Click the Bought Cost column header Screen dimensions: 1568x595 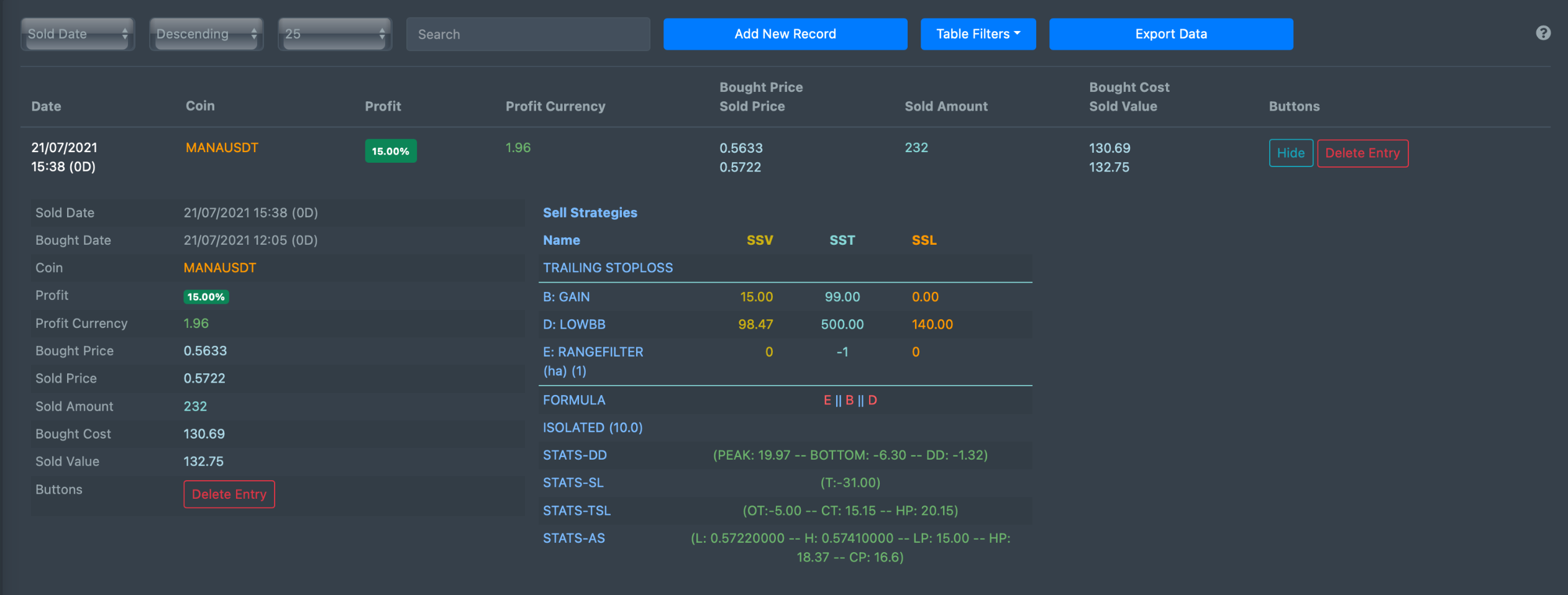pyautogui.click(x=1129, y=88)
